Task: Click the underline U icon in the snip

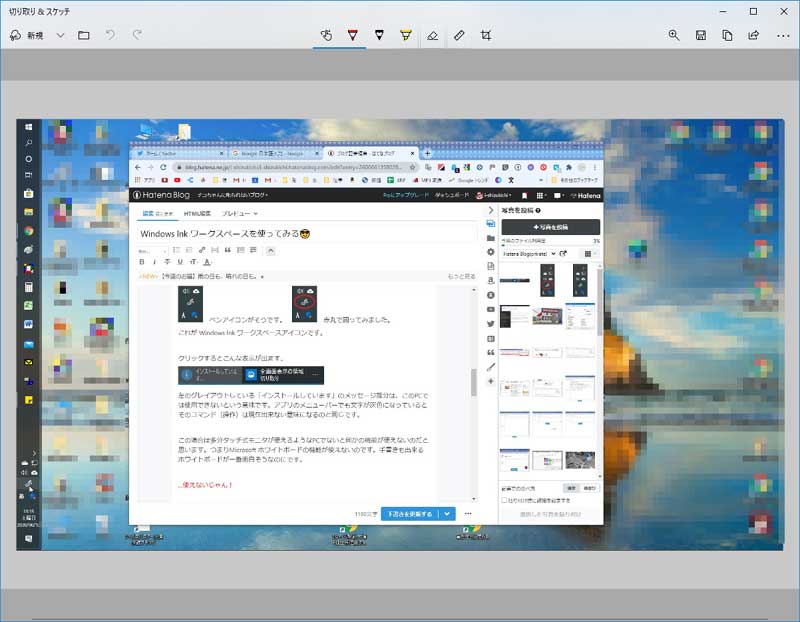Action: (180, 262)
